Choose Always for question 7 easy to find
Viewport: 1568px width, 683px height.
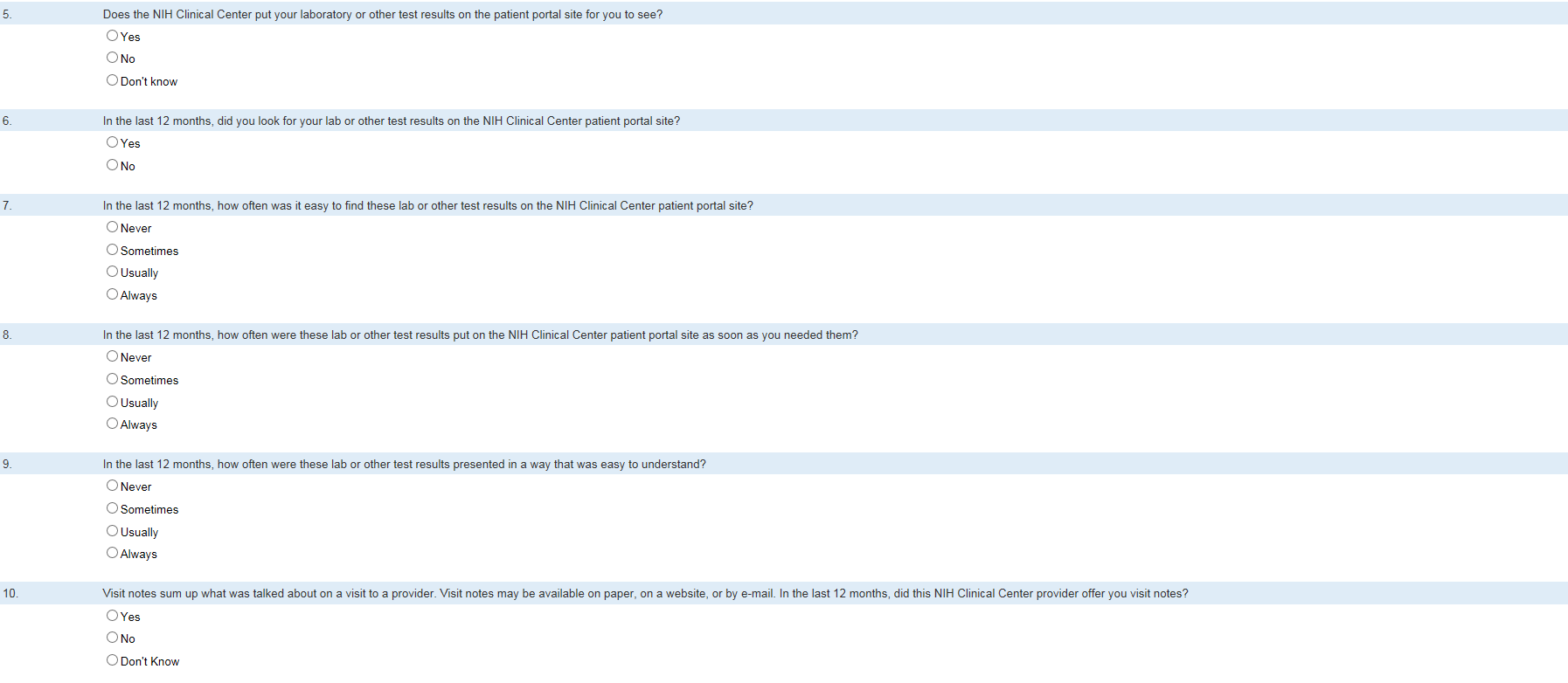(112, 294)
